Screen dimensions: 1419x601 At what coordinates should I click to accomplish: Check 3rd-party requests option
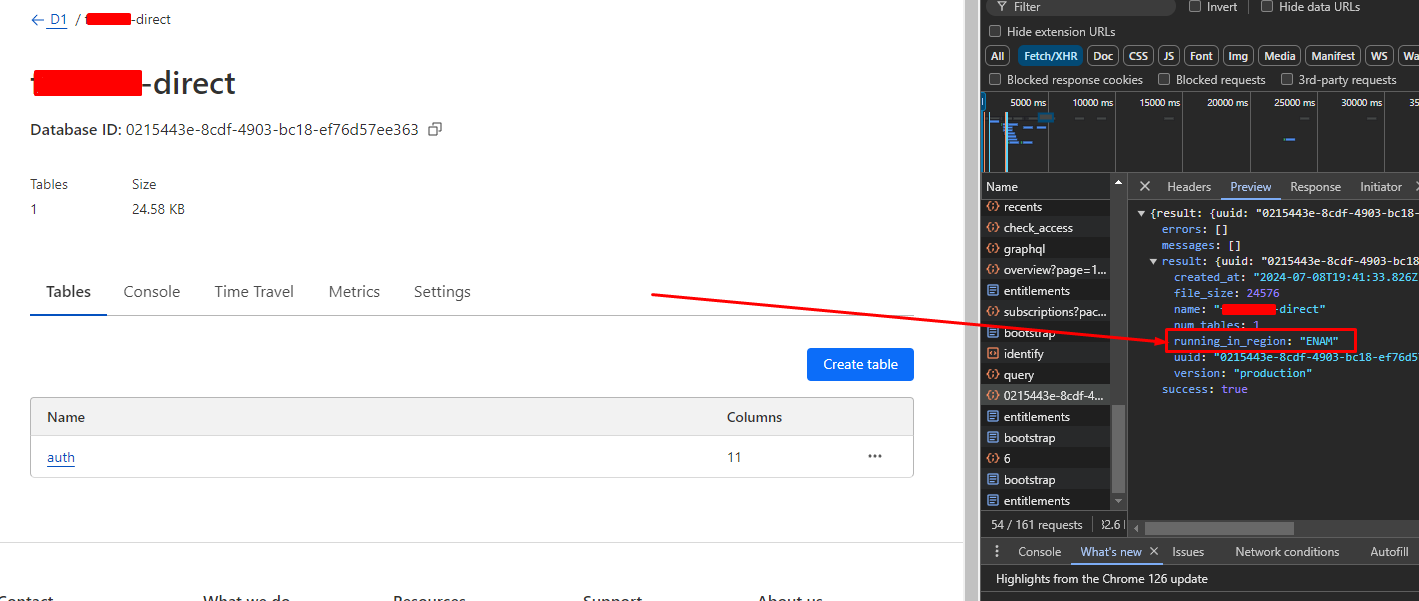point(1286,79)
